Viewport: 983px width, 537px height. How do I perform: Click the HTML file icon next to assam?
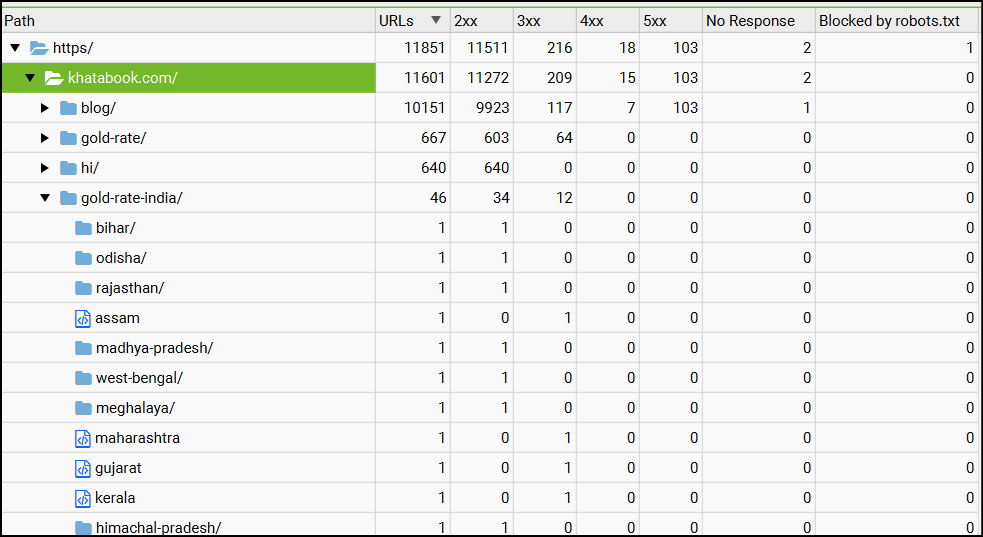(83, 318)
